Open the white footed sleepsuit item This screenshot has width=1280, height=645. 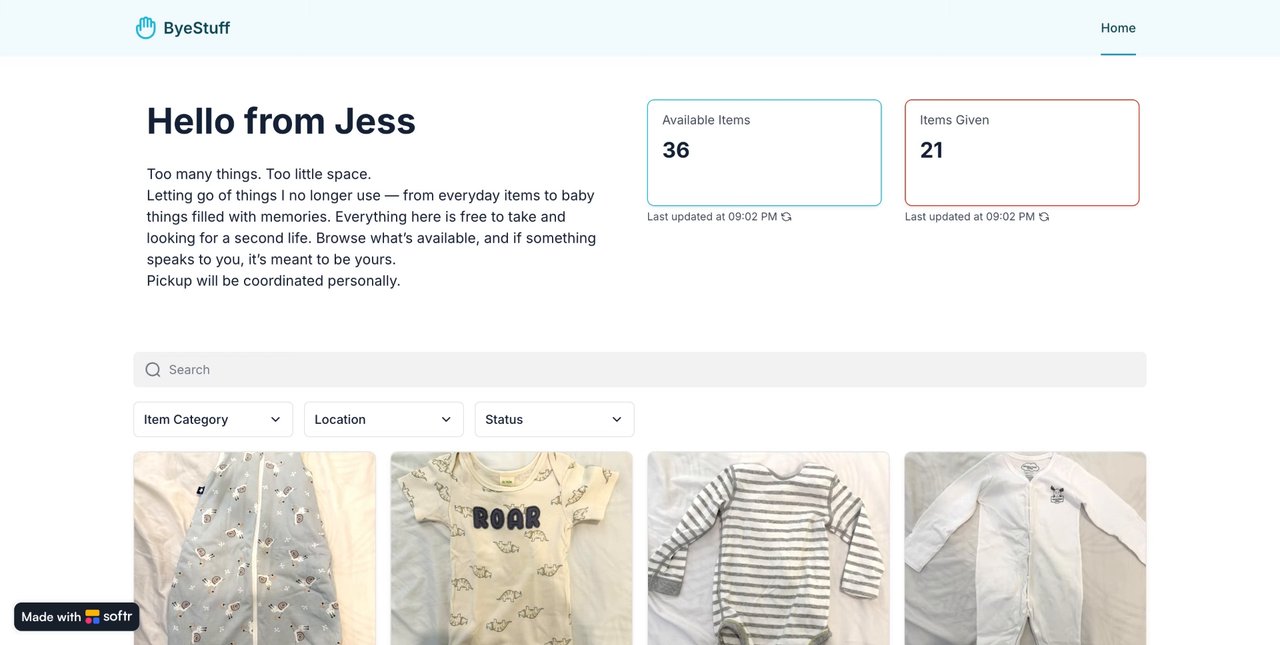[x=1025, y=548]
